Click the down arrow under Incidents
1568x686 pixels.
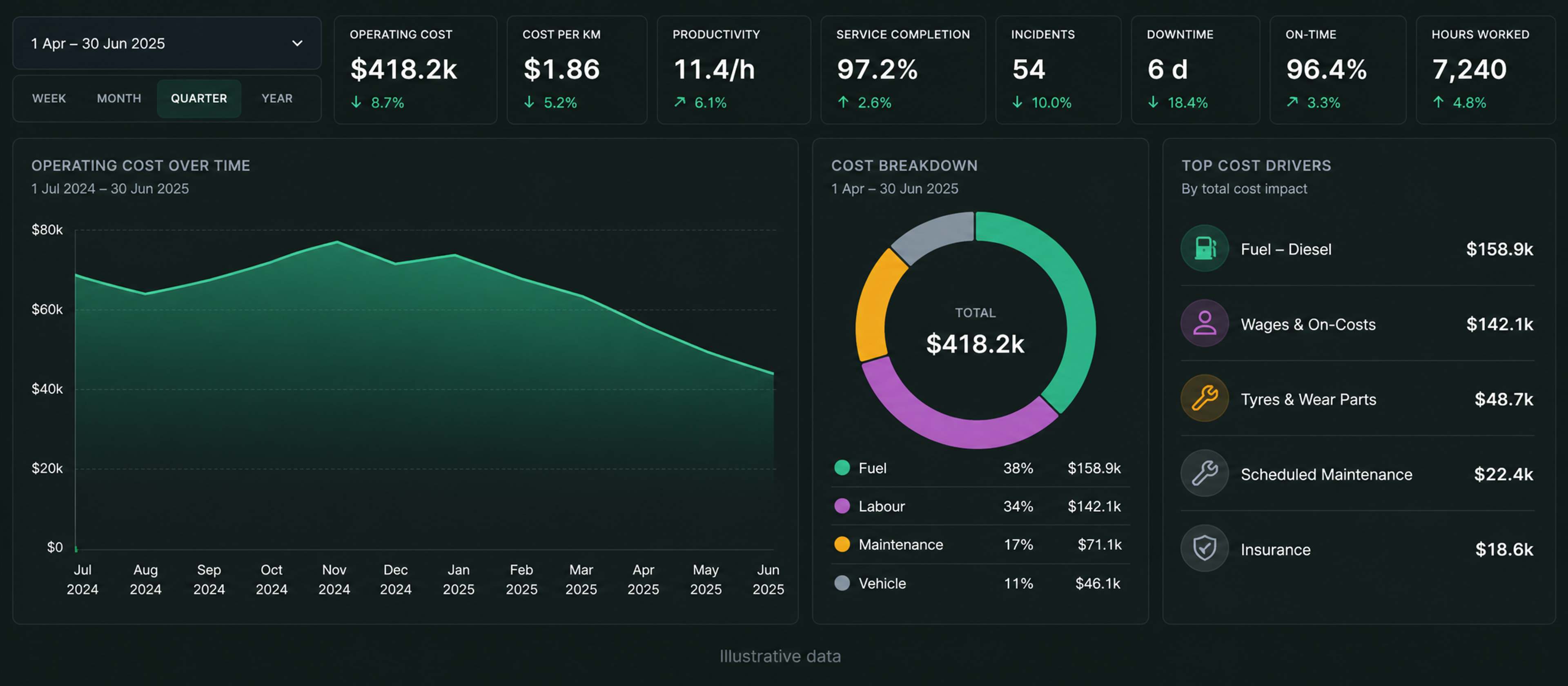(x=1017, y=102)
